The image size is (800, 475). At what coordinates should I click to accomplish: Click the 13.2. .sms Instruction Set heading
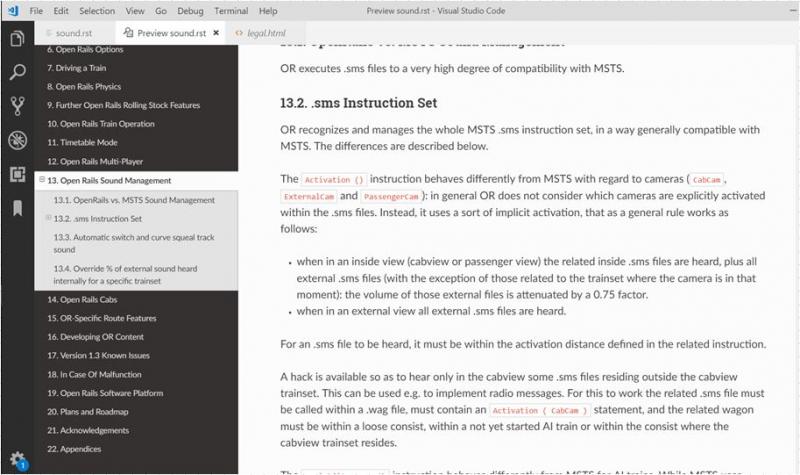358,103
